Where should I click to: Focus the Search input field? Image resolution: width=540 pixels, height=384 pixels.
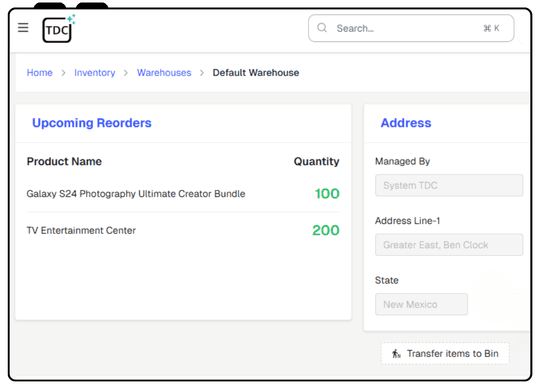(x=411, y=28)
